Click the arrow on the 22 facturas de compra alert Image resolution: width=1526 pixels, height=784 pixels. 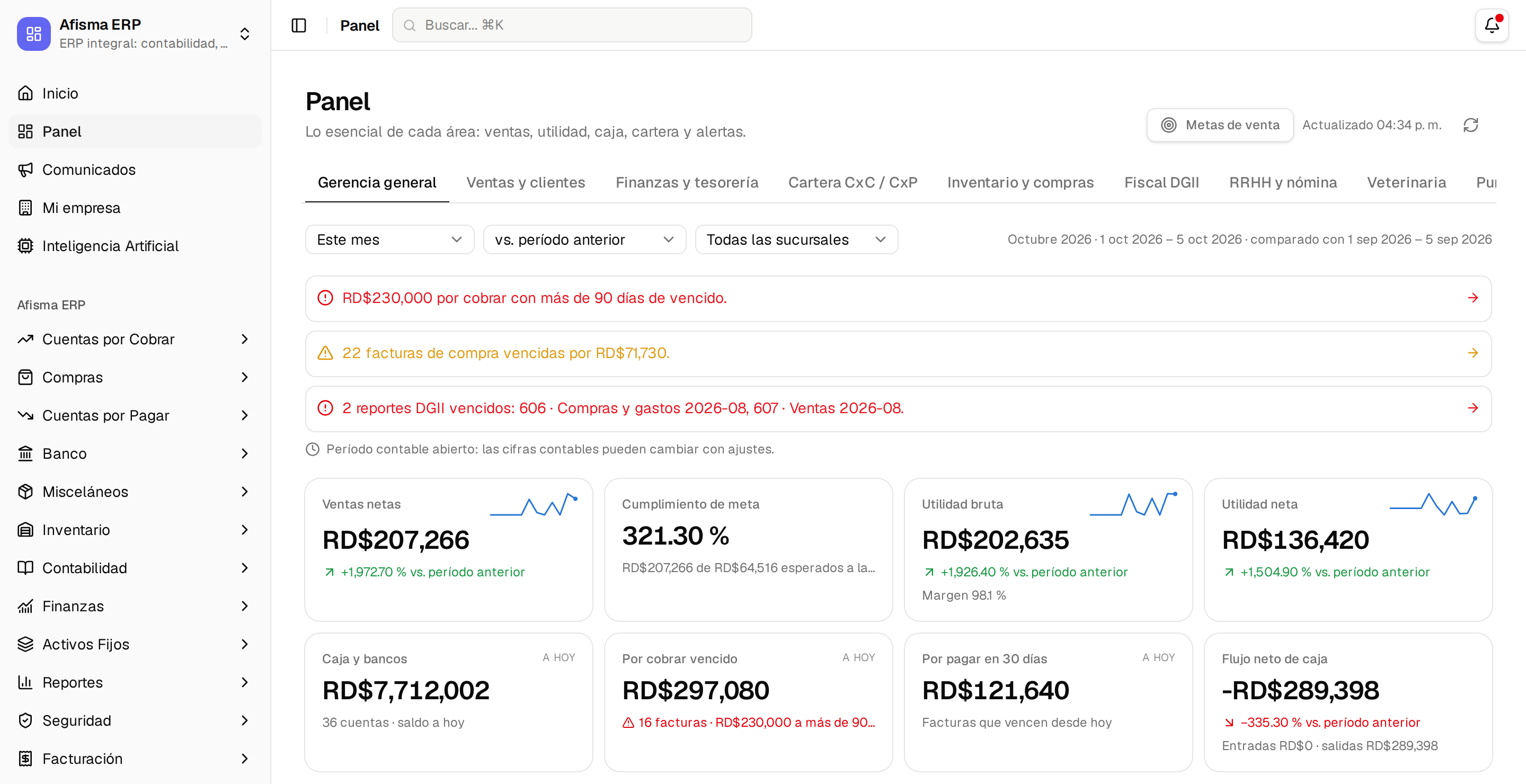pos(1472,353)
